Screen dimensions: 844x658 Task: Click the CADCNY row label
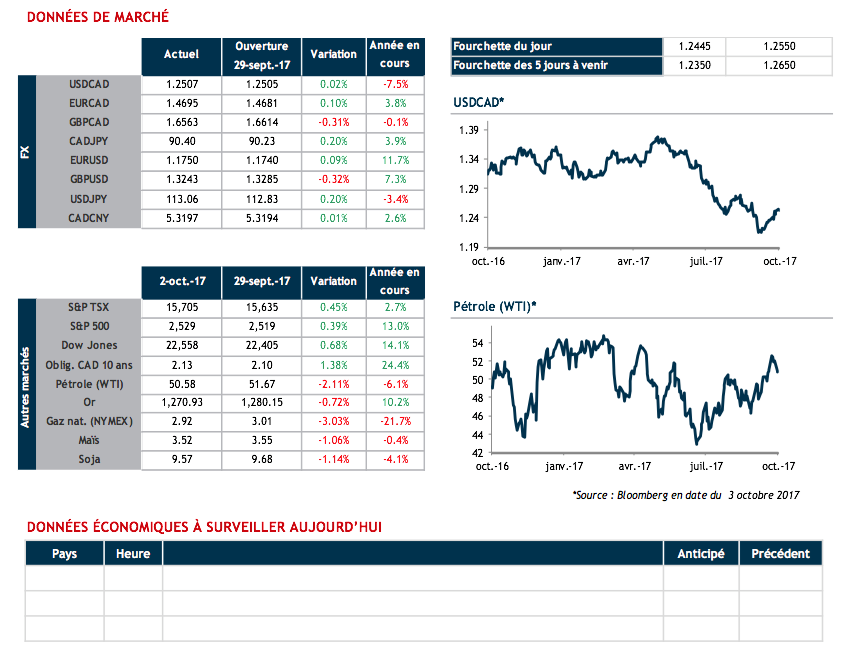[89, 217]
